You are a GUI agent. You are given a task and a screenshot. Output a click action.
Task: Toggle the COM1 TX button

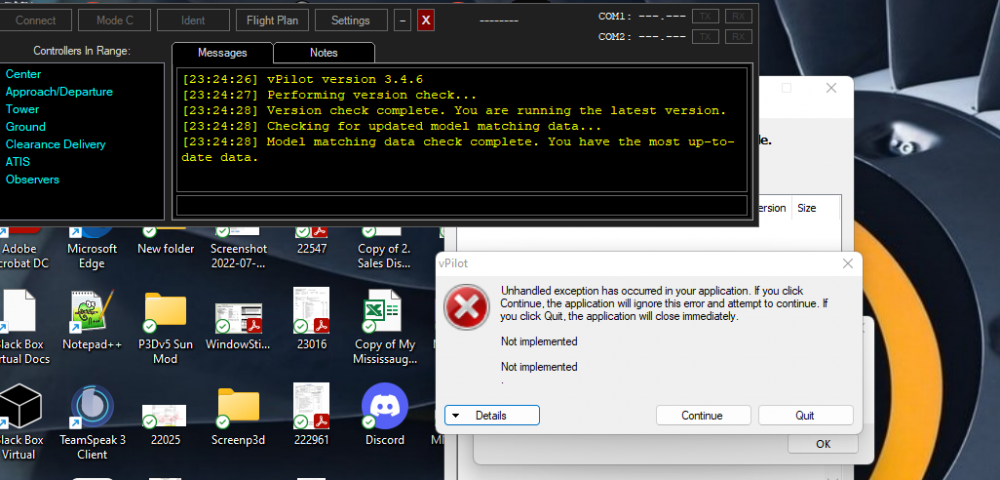pyautogui.click(x=707, y=17)
